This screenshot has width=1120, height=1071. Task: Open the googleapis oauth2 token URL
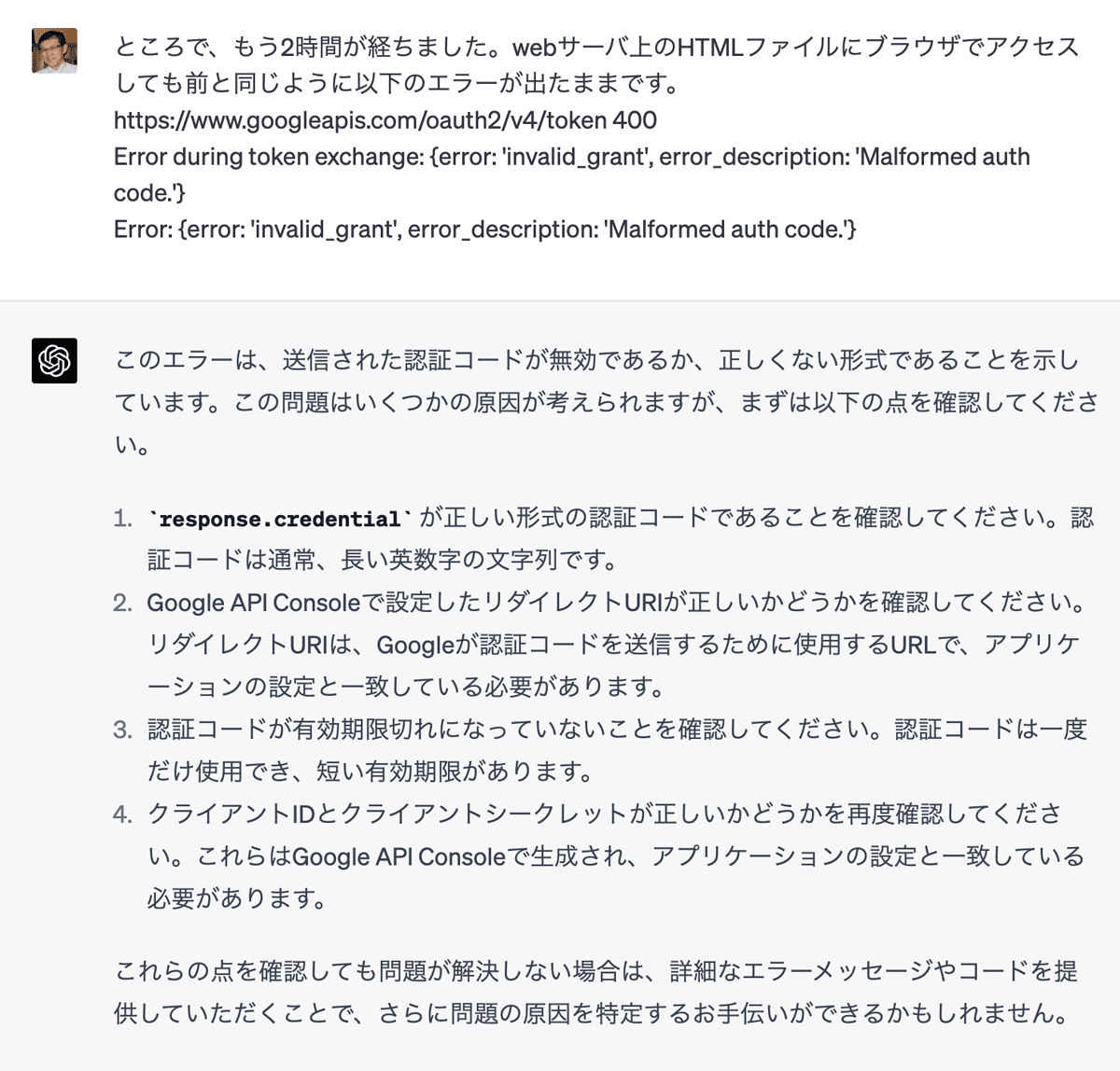coord(385,120)
